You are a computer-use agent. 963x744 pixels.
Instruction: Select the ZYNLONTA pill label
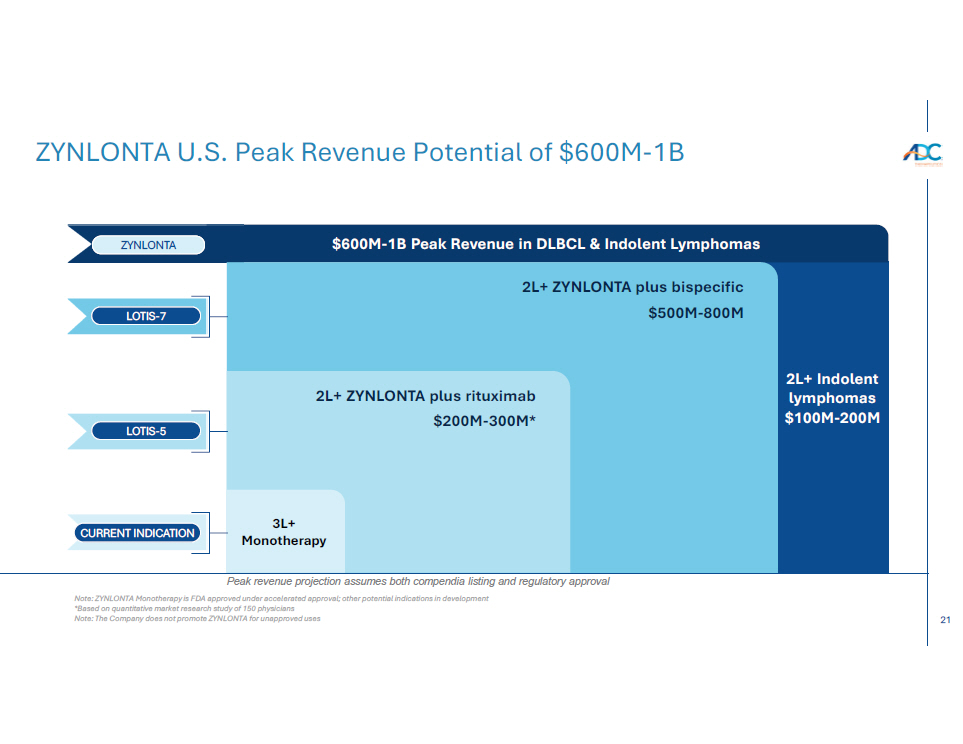[148, 245]
